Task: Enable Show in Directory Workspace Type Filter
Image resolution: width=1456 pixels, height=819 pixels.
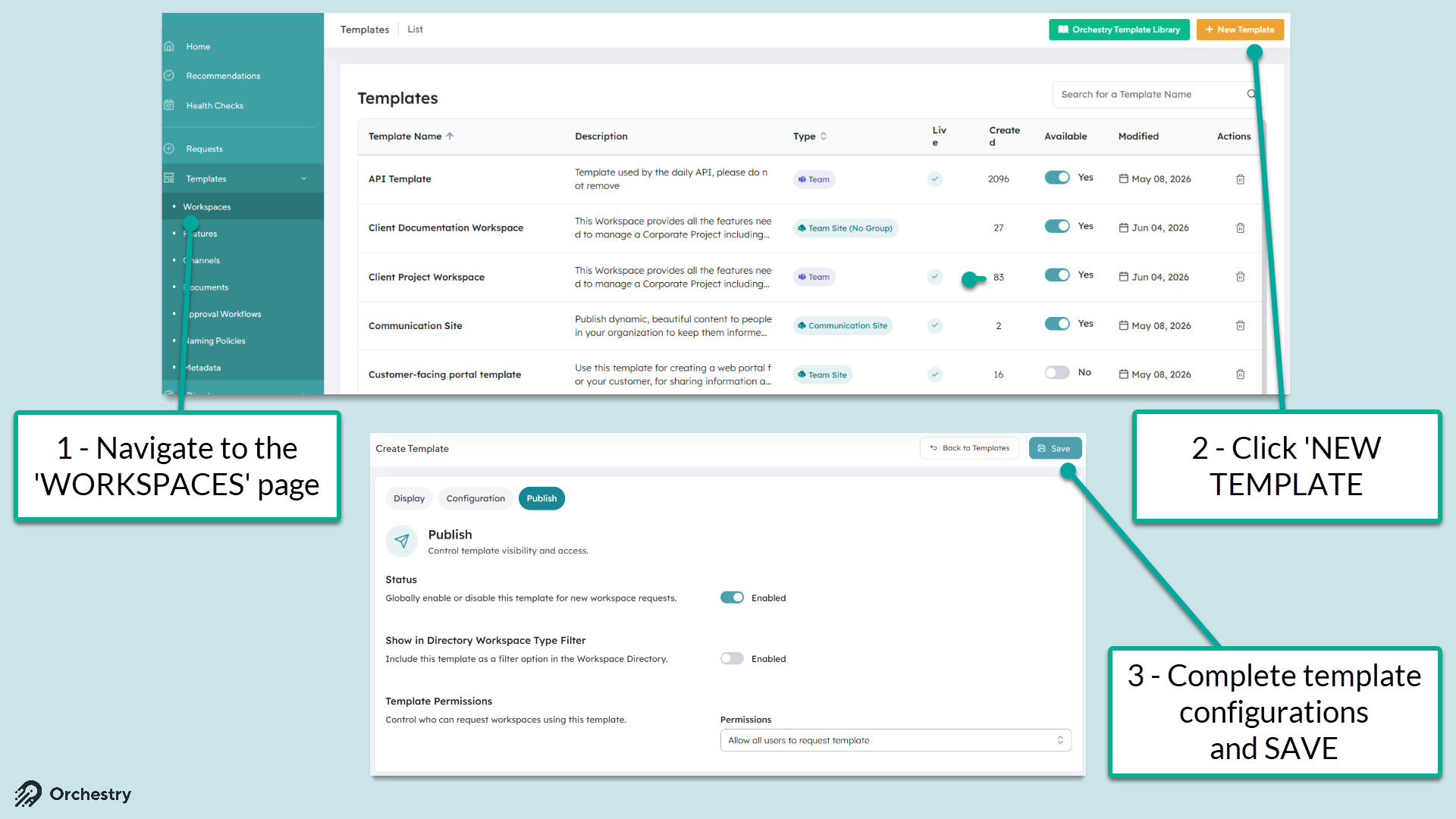Action: 732,658
